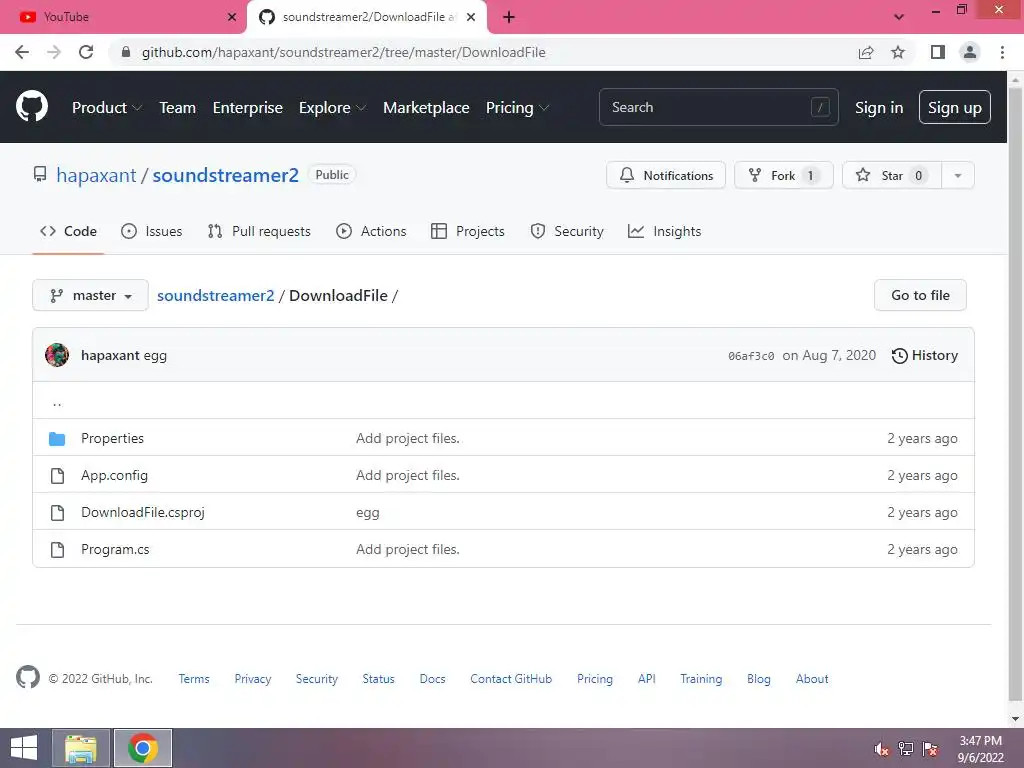Click the Notifications button
This screenshot has height=768, width=1024.
[665, 175]
